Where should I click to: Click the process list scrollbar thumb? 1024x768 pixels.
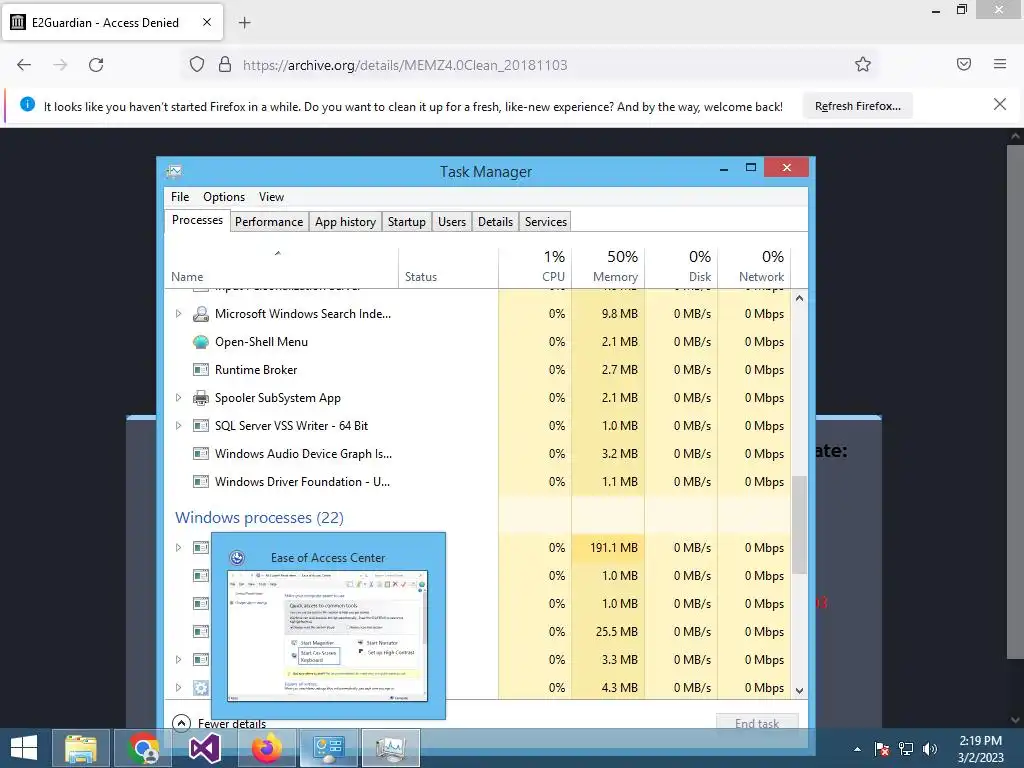click(799, 524)
